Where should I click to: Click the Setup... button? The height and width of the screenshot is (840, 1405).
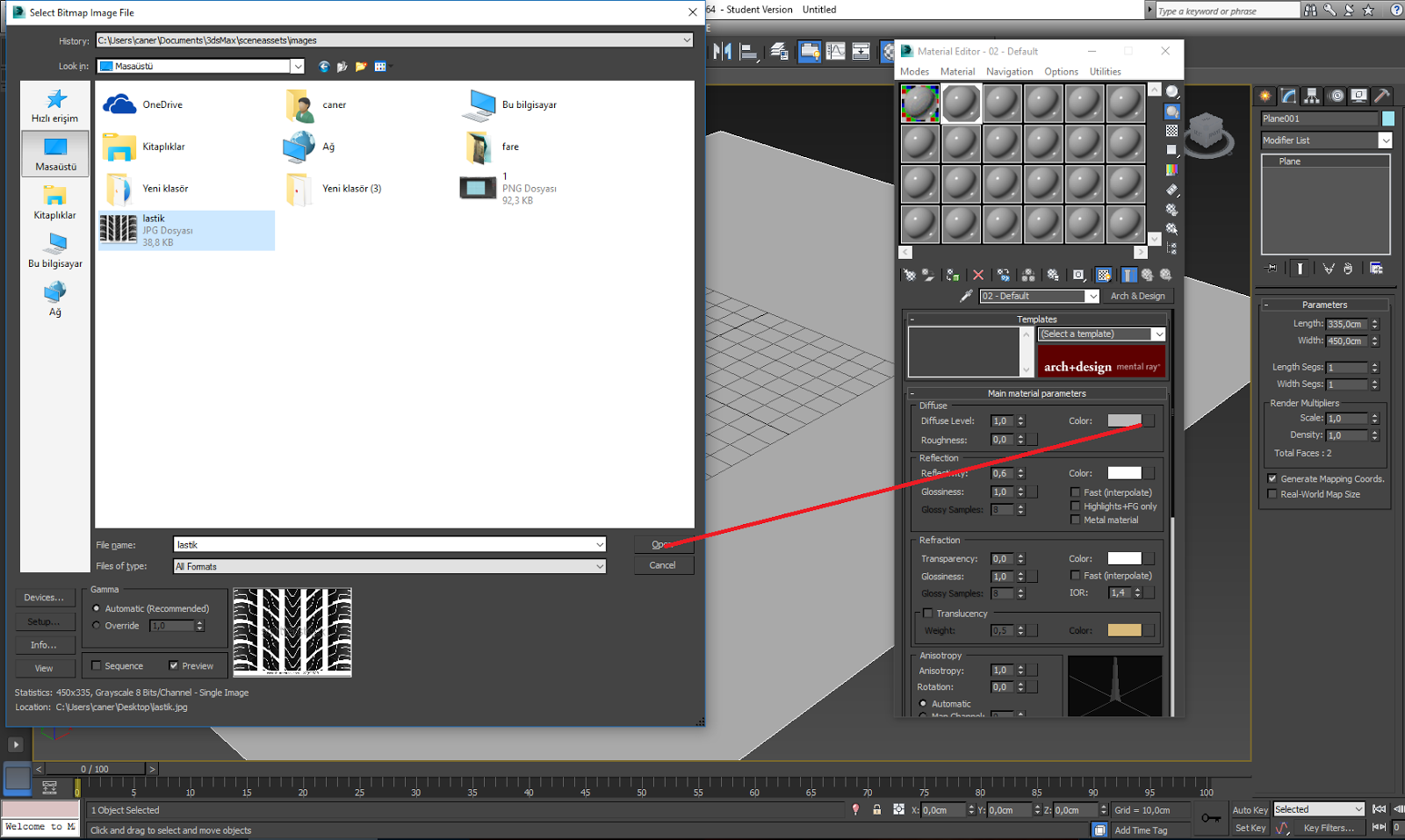pyautogui.click(x=44, y=621)
